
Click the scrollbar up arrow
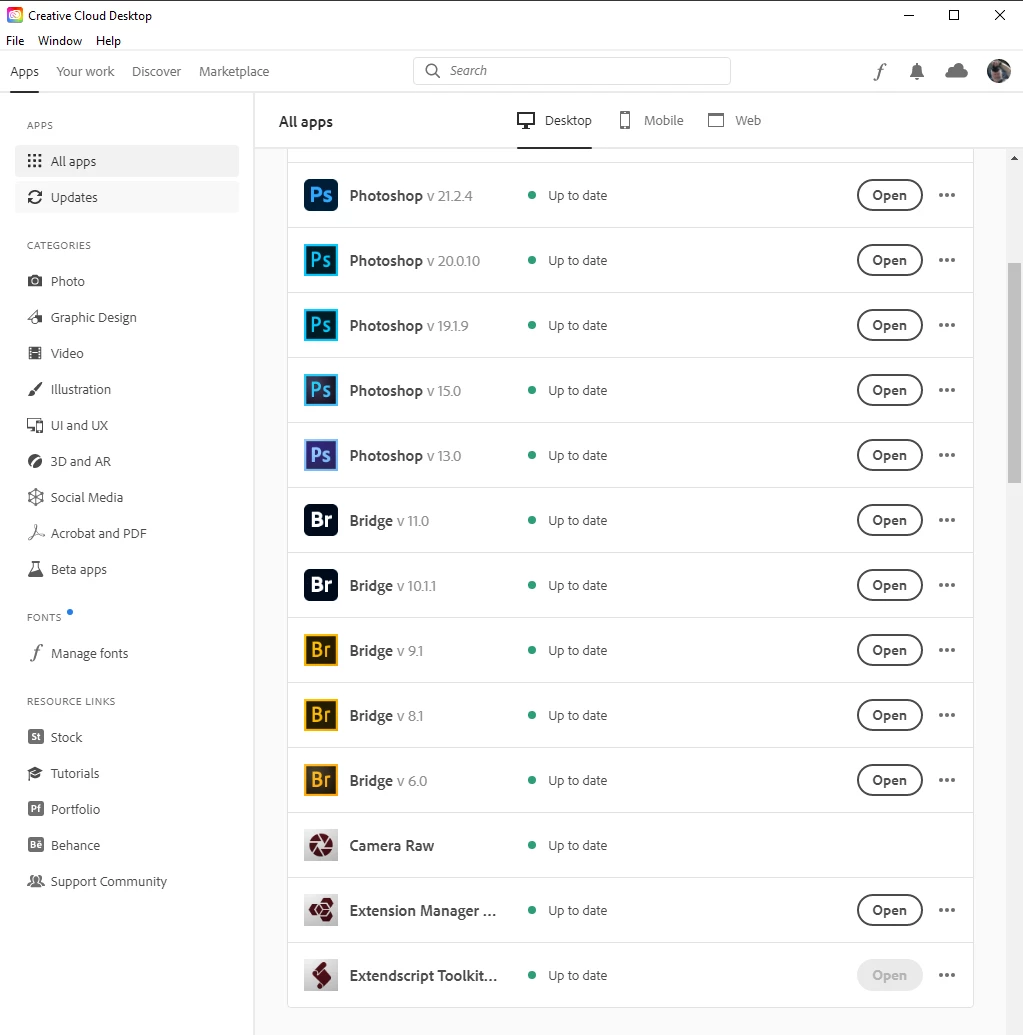pos(1014,158)
